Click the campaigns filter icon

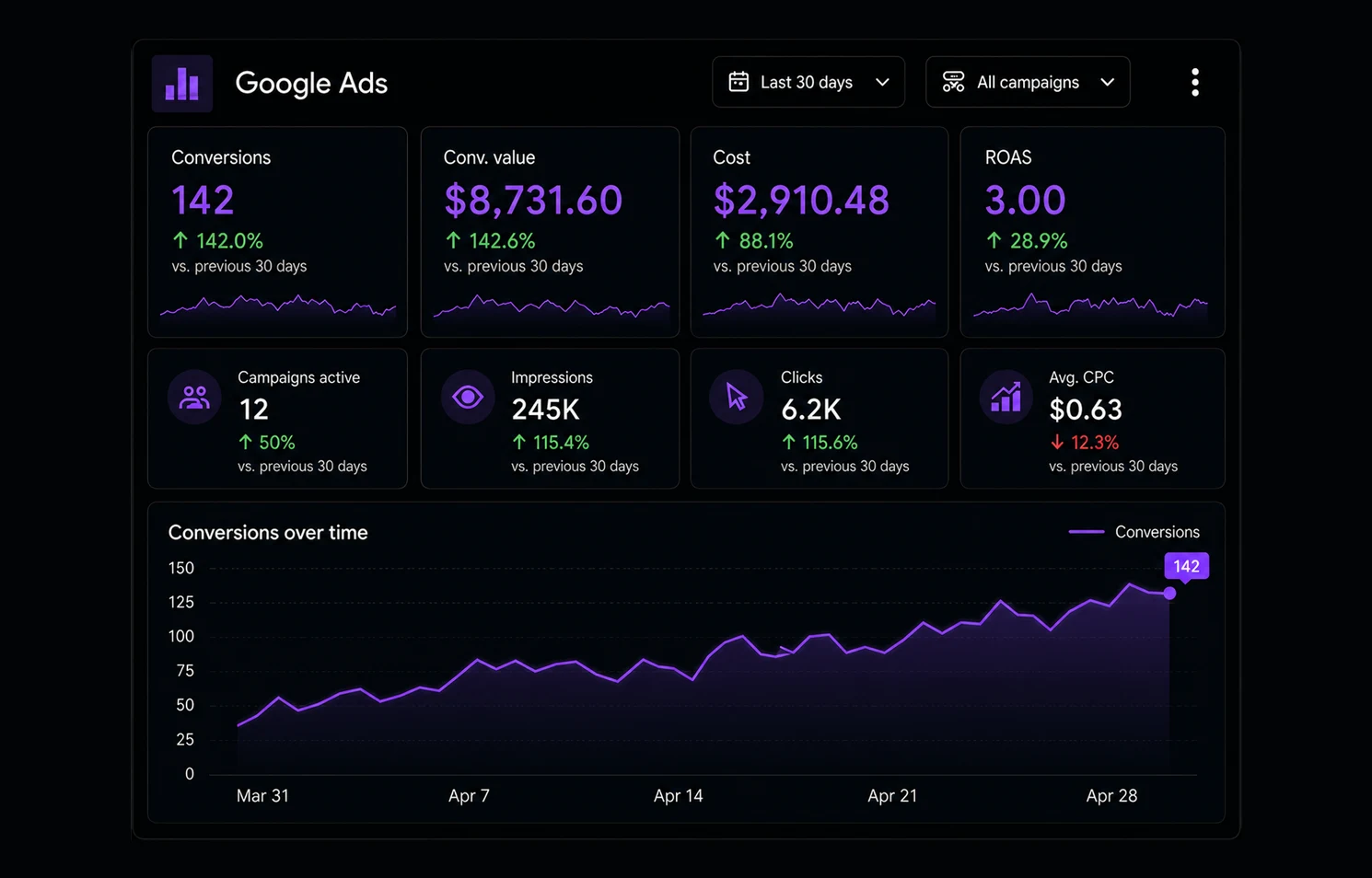[x=954, y=82]
